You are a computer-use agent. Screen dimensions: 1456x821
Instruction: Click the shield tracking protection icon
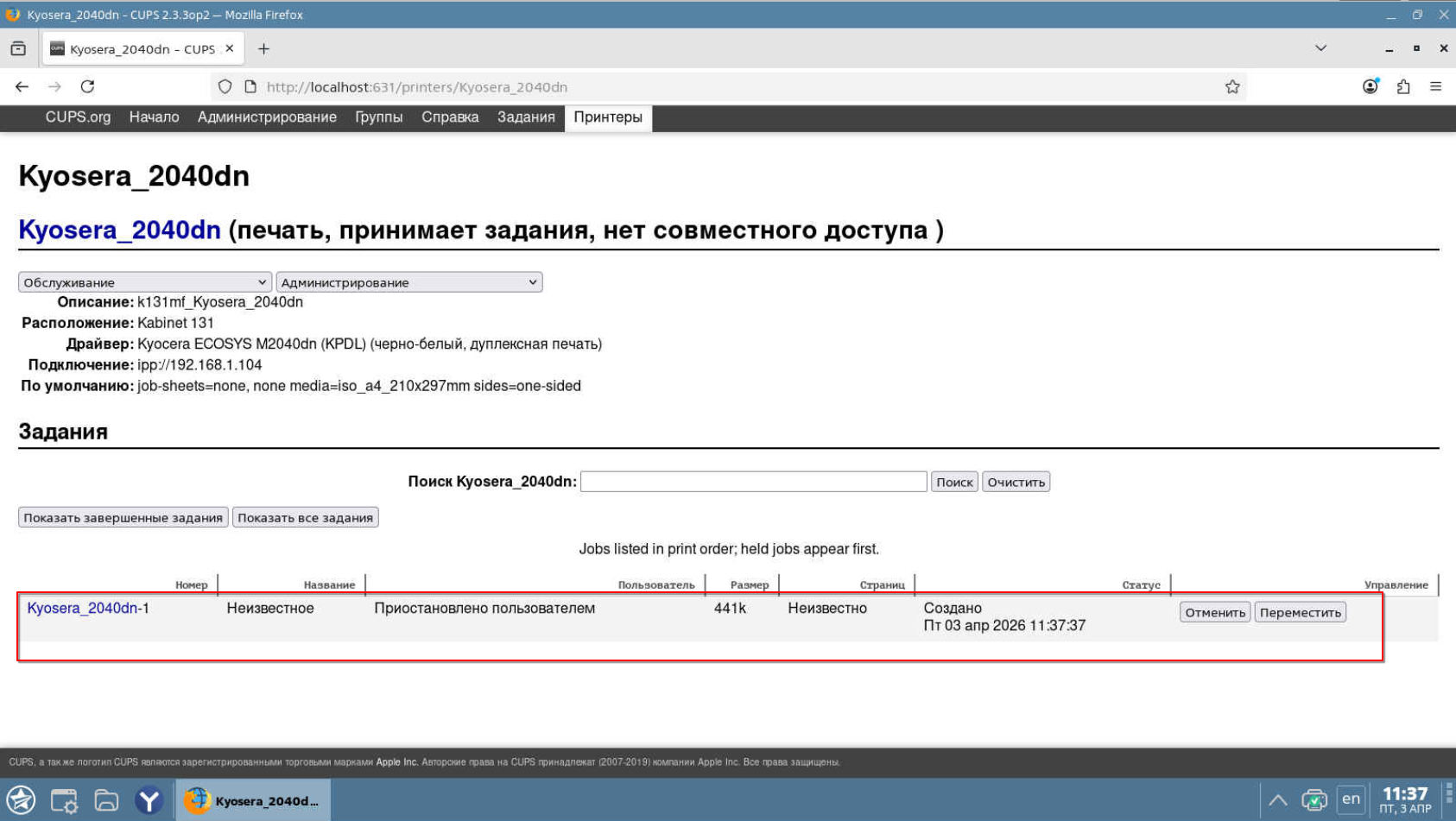225,86
